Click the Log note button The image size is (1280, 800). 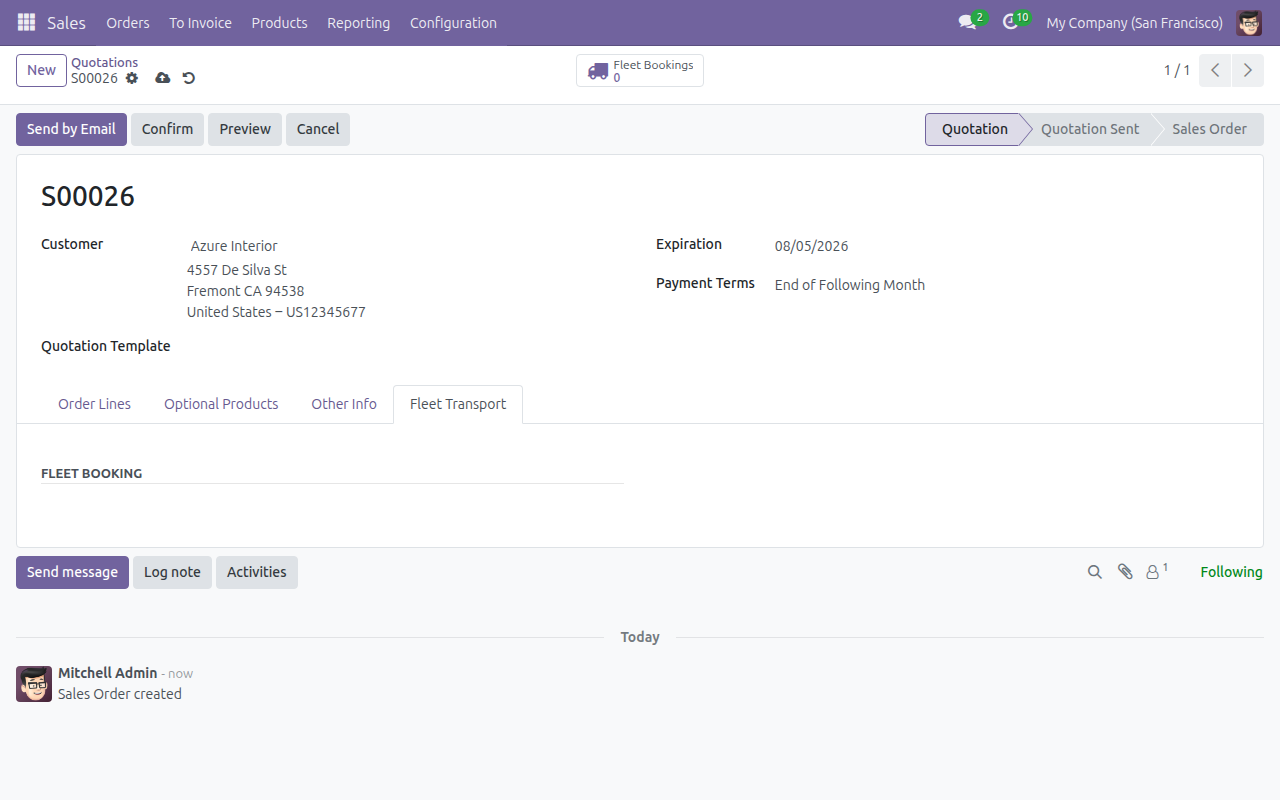[172, 572]
